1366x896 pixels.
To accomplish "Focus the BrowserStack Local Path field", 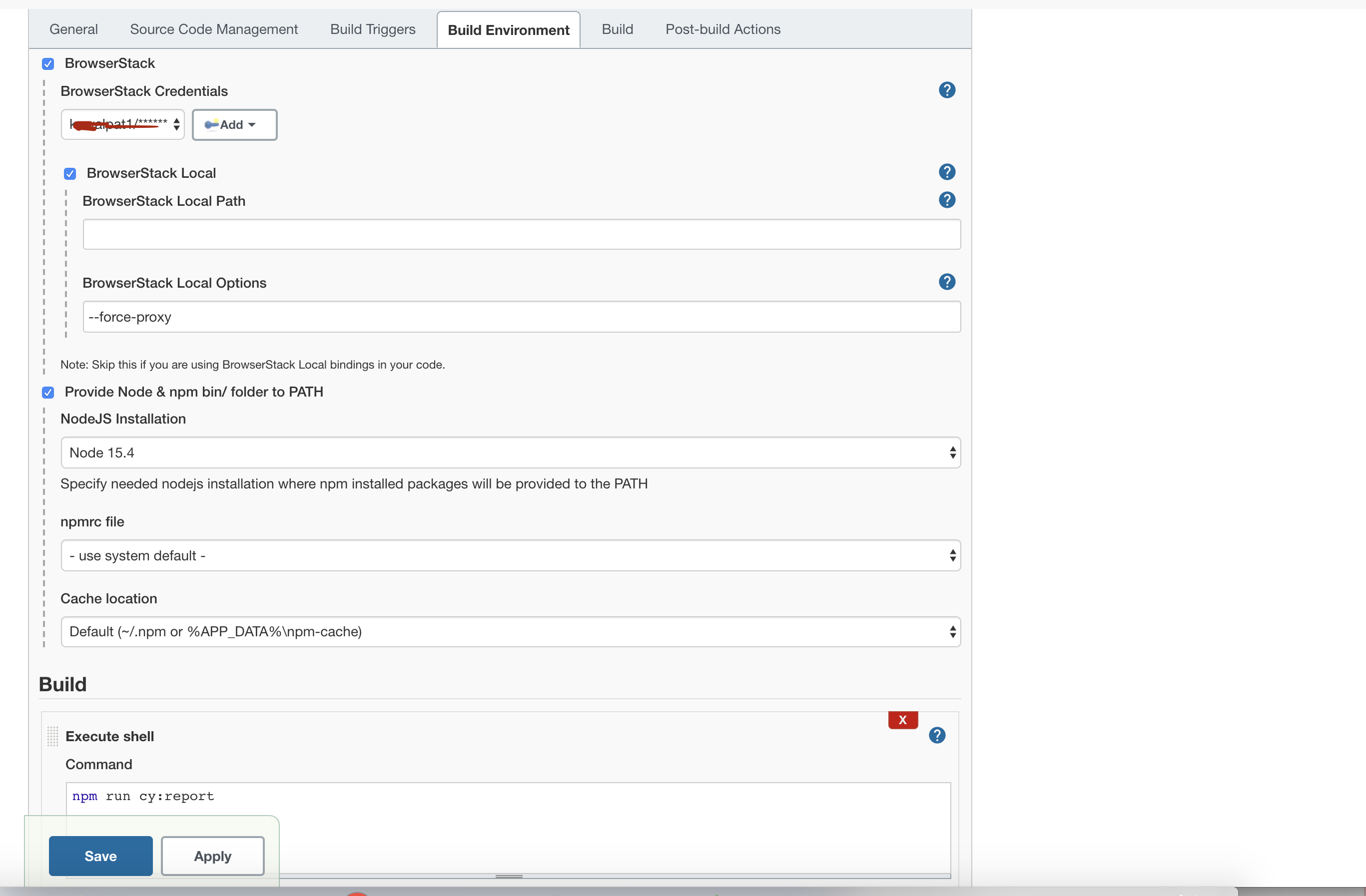I will click(x=522, y=234).
